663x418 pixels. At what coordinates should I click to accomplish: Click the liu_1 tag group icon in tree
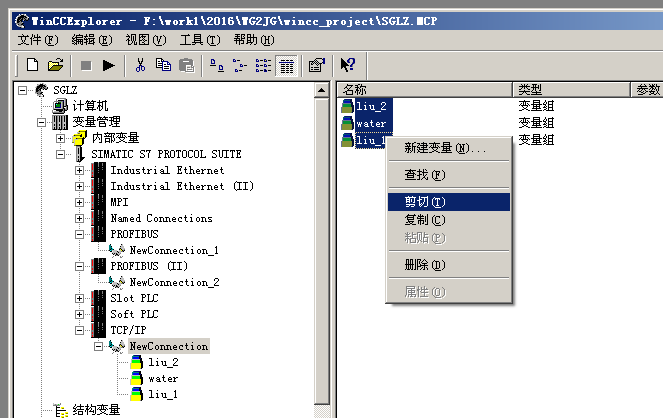click(x=137, y=394)
